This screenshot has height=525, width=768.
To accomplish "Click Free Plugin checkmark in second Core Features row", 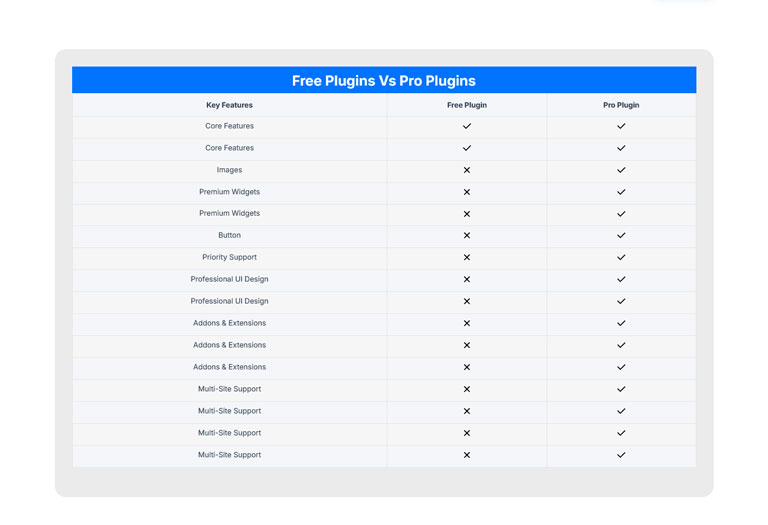I will [467, 148].
